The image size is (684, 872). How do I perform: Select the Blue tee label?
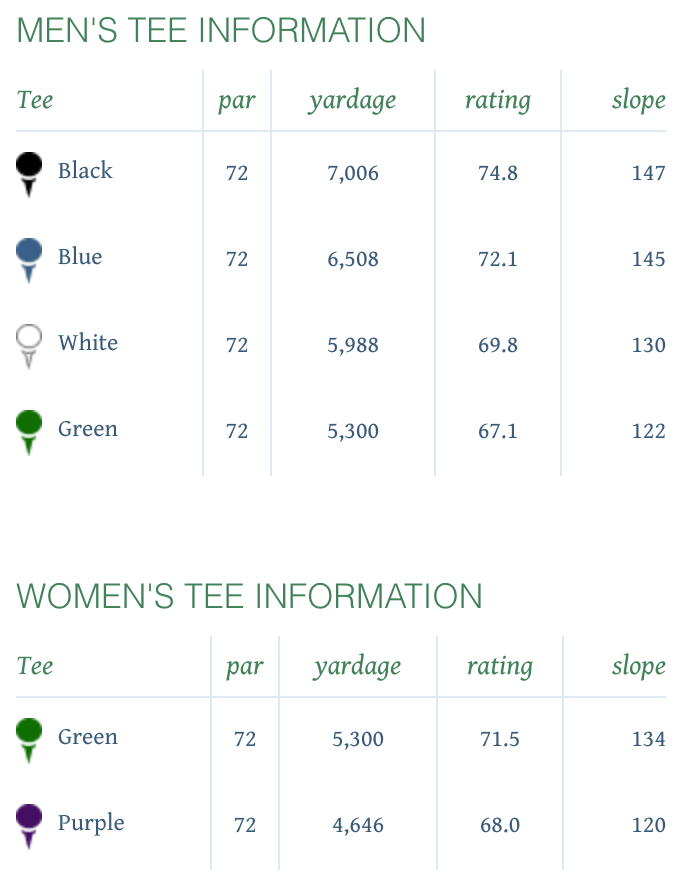(80, 256)
